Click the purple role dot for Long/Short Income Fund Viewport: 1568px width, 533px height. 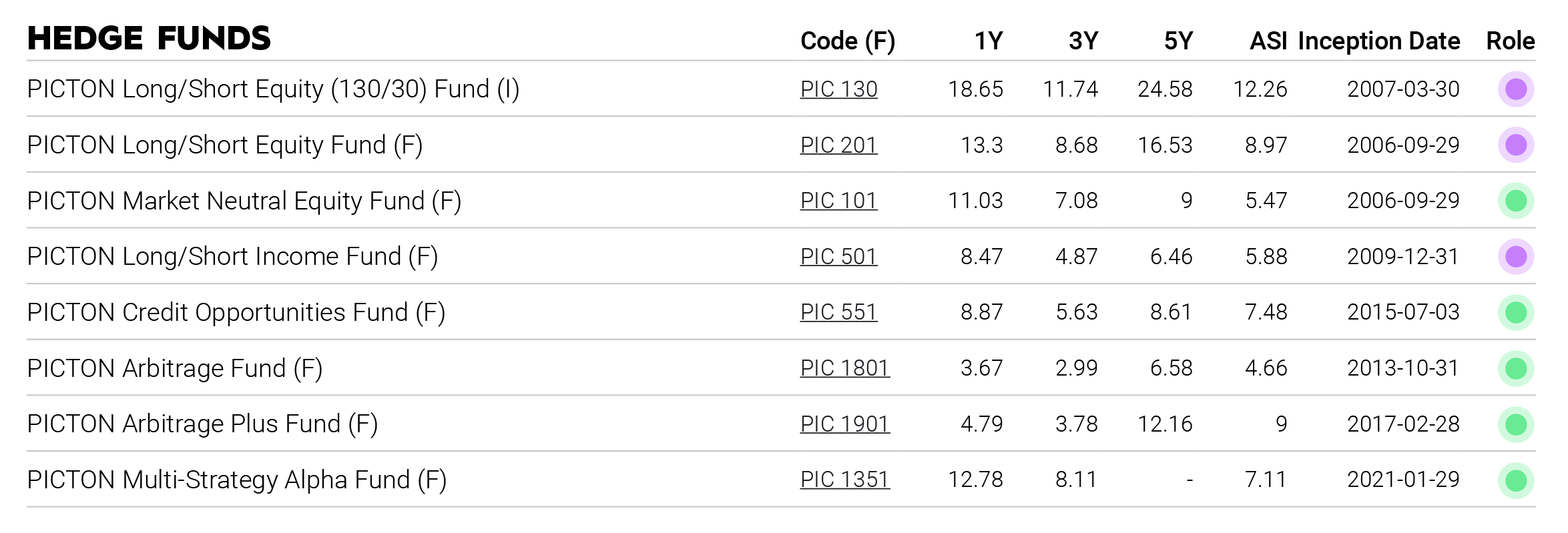pyautogui.click(x=1516, y=257)
